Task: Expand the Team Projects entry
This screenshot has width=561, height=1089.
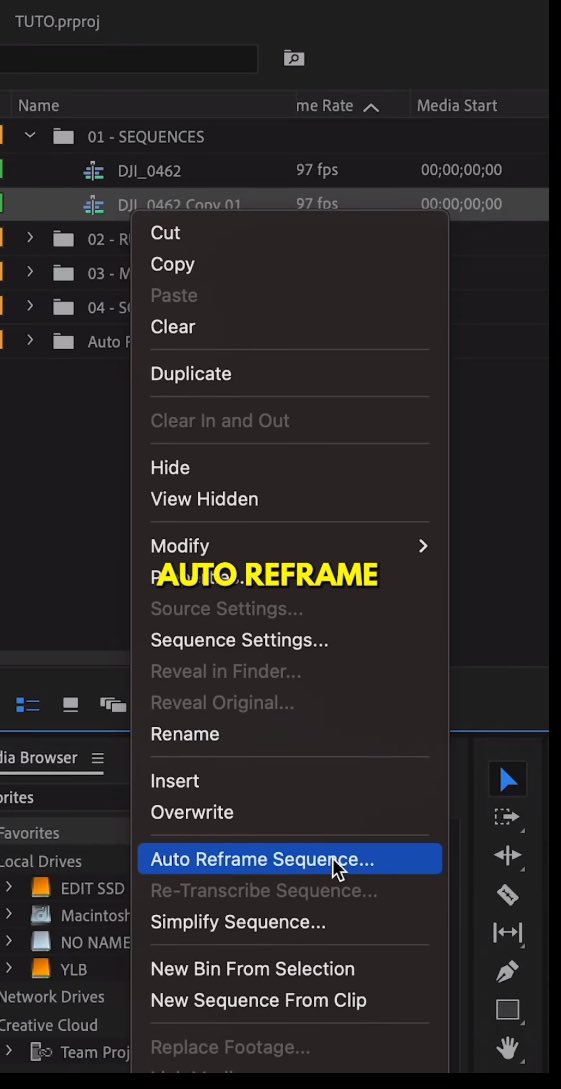Action: [x=8, y=1051]
